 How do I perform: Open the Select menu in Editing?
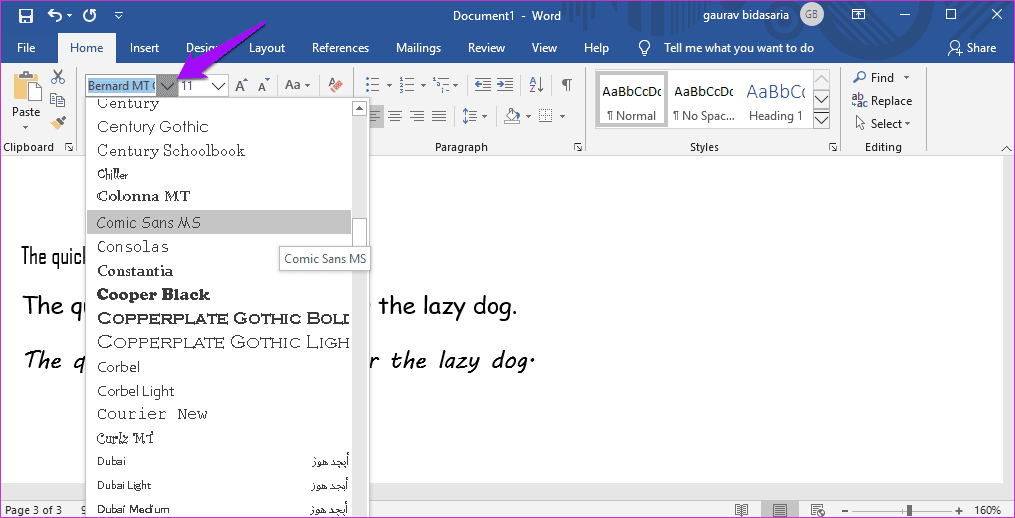click(x=882, y=124)
